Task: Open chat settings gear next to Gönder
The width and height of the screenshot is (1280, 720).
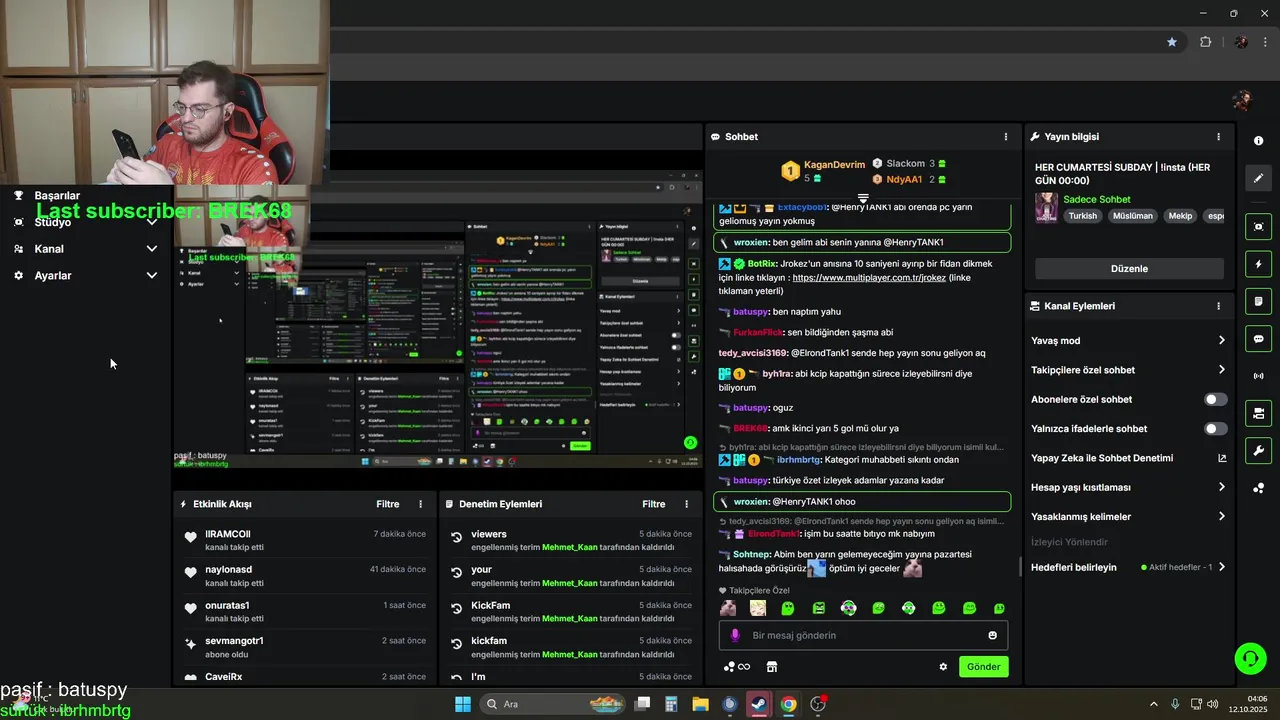Action: (x=942, y=667)
